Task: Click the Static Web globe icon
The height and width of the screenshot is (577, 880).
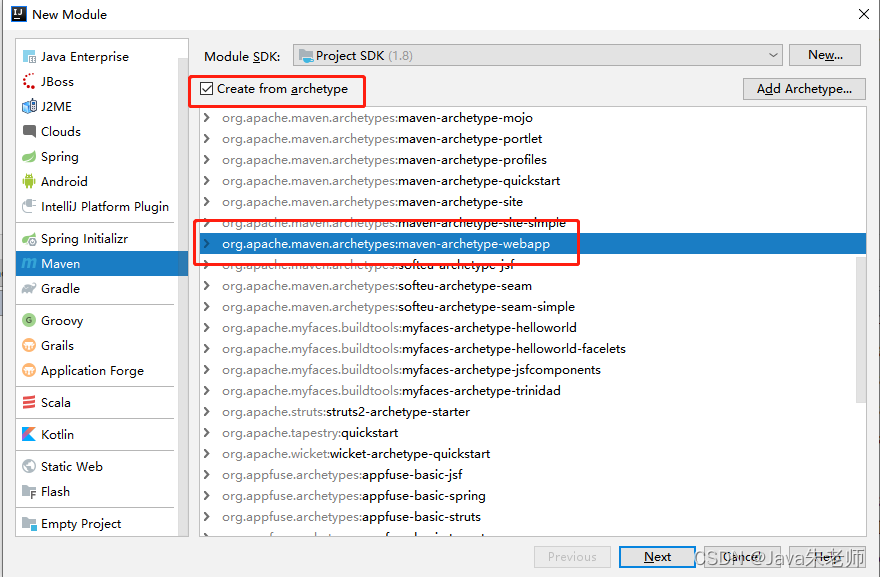Action: pos(29,466)
